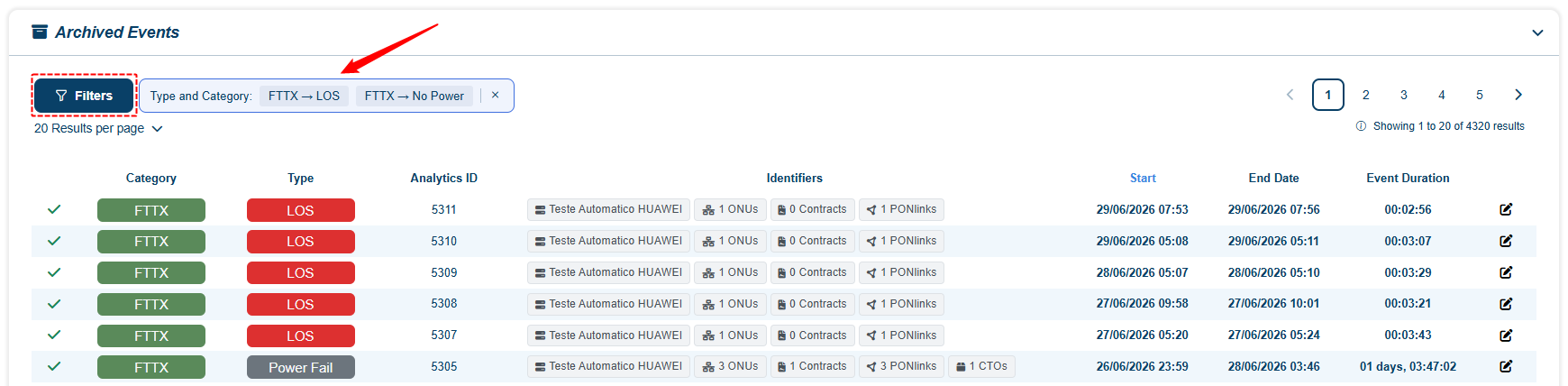Click the info icon beside results count
This screenshot has width=1568, height=386.
click(x=1361, y=126)
